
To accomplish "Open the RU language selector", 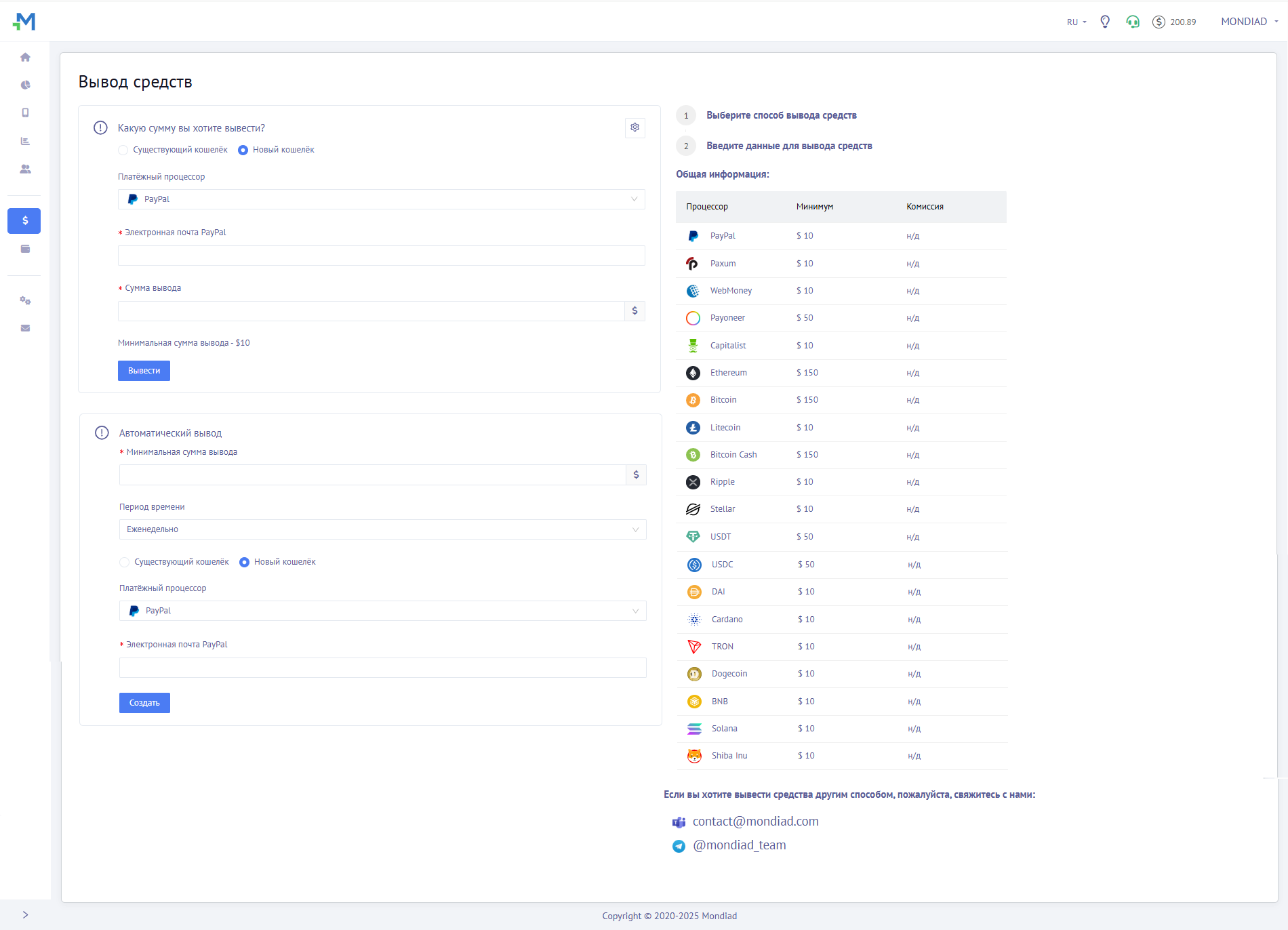I will coord(1076,22).
